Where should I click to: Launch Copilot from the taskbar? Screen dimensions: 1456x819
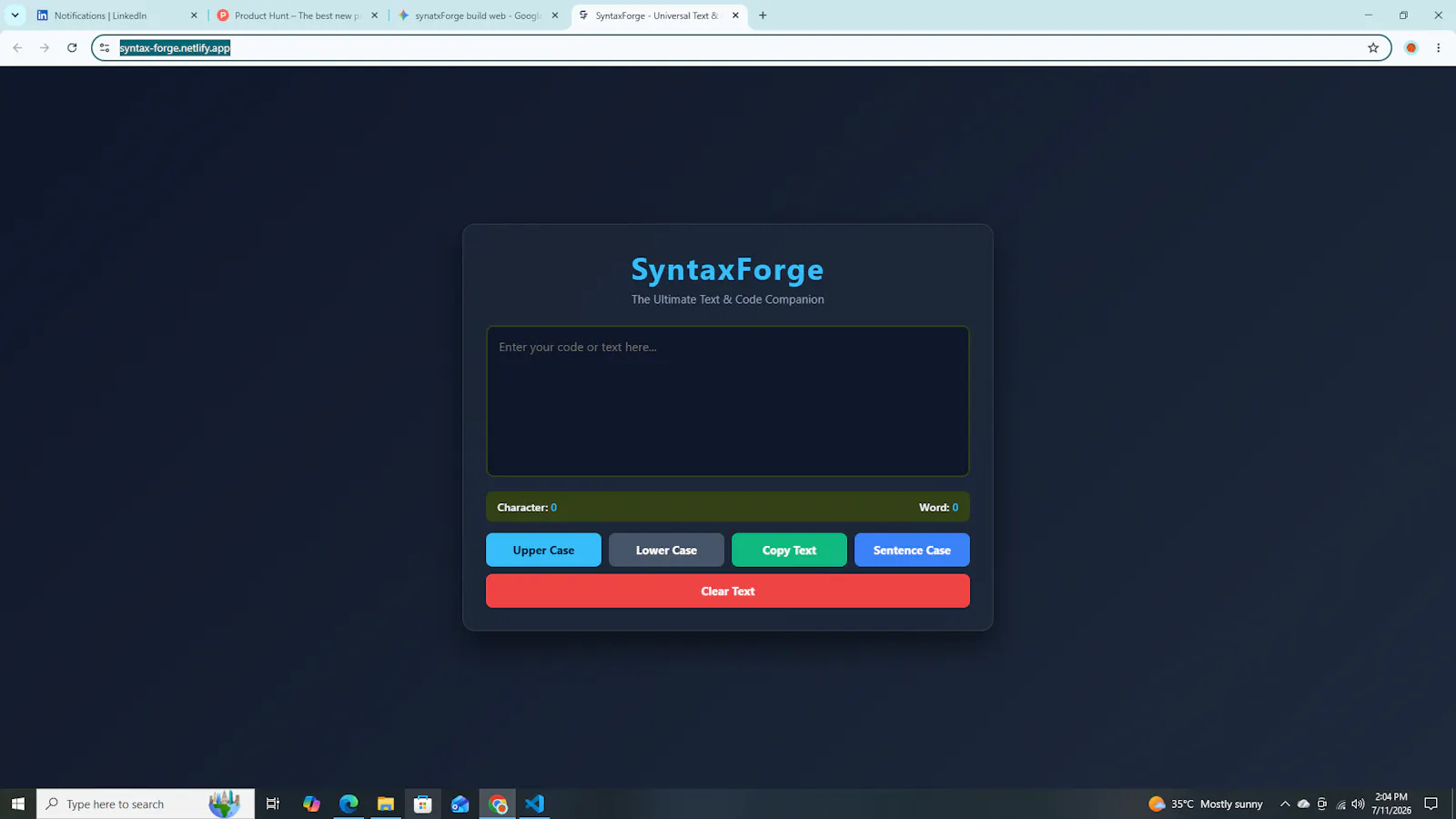click(x=311, y=804)
